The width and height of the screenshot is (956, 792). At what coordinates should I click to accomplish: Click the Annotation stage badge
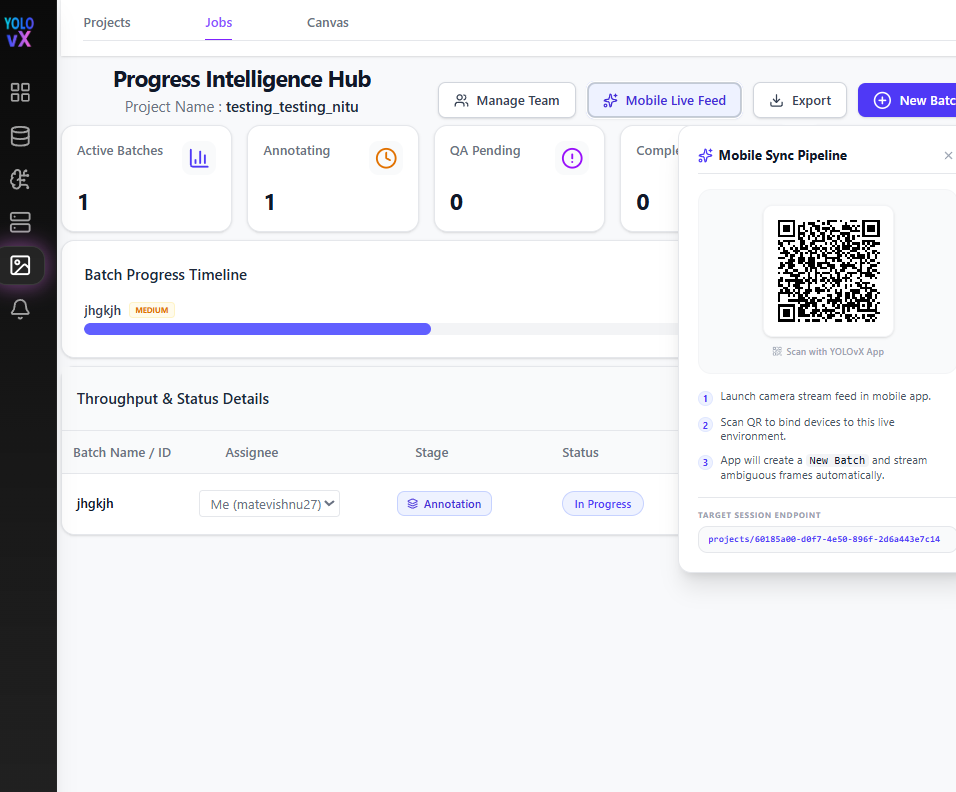(x=444, y=504)
